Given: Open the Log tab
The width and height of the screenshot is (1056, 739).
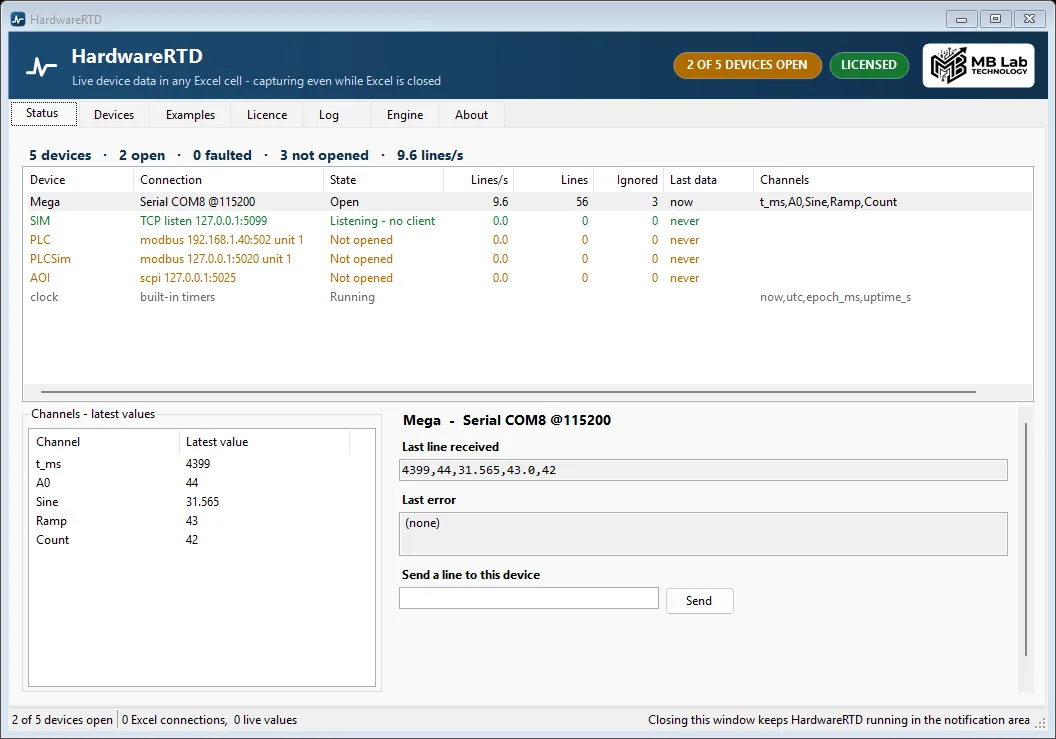Looking at the screenshot, I should click(329, 115).
